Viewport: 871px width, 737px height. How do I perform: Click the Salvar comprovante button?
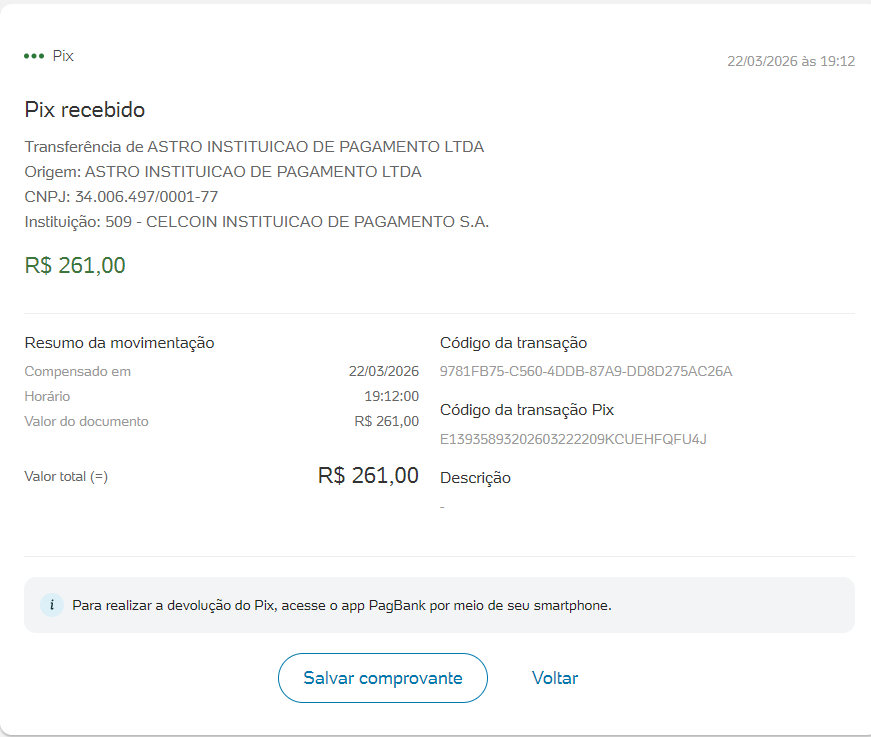(x=382, y=678)
